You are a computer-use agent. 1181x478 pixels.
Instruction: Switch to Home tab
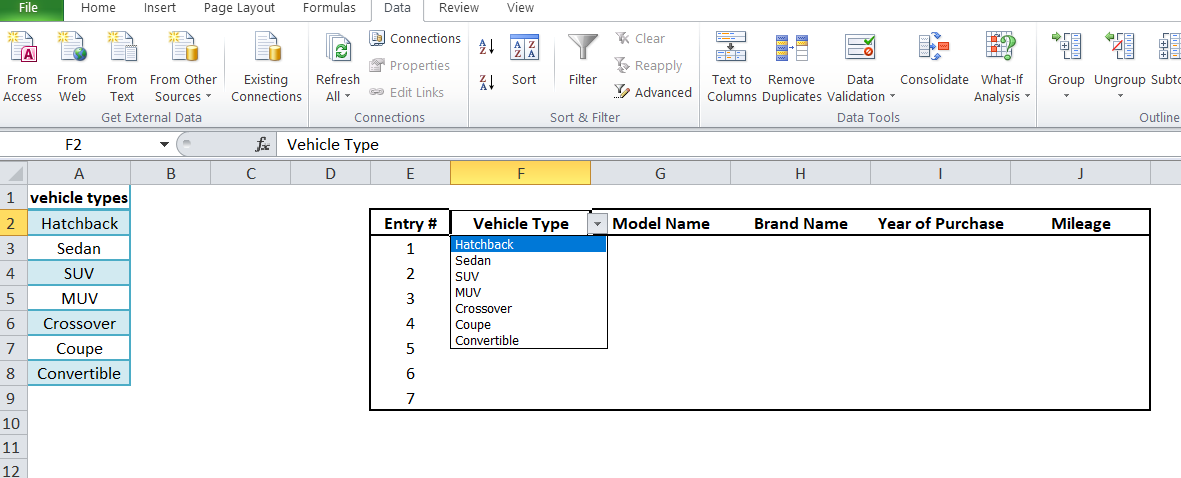98,8
